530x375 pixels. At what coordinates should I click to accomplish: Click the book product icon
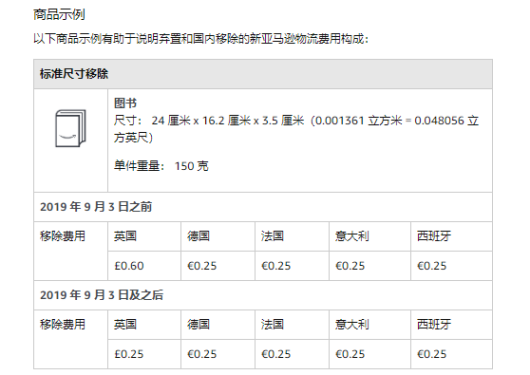71,128
